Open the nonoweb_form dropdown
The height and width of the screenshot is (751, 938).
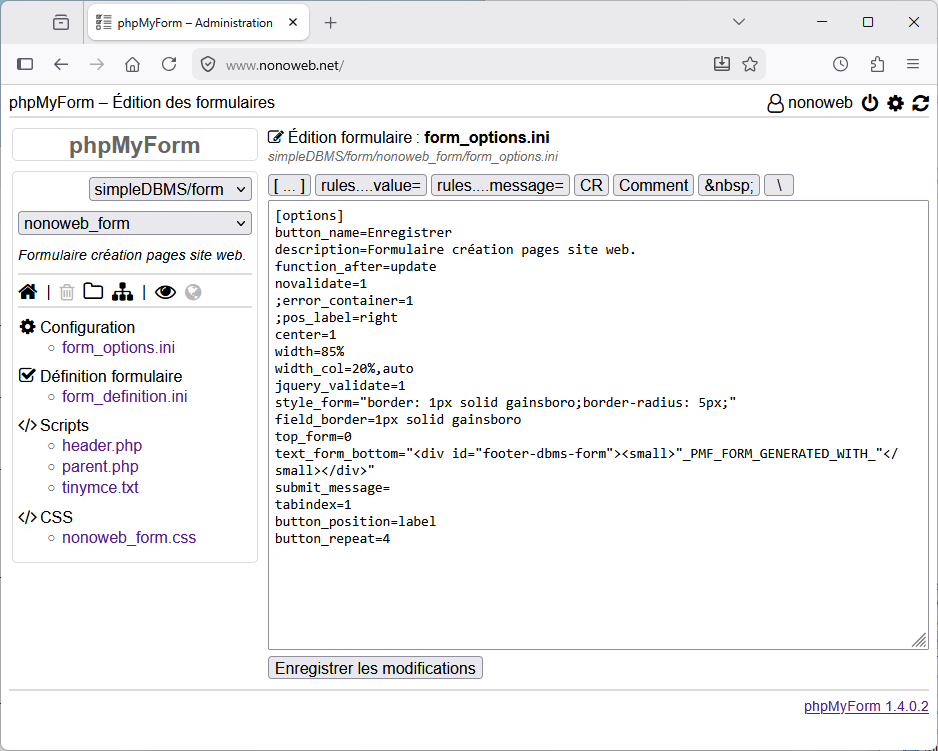pyautogui.click(x=135, y=223)
